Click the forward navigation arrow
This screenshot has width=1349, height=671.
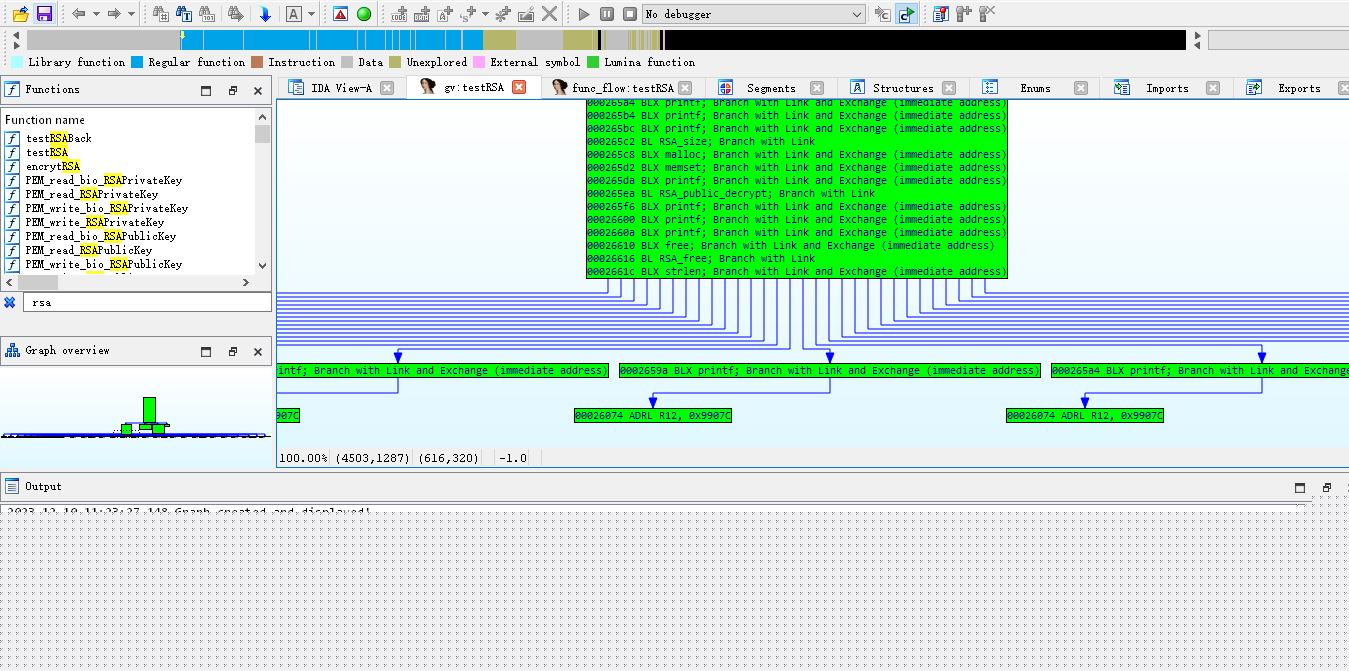tap(114, 14)
